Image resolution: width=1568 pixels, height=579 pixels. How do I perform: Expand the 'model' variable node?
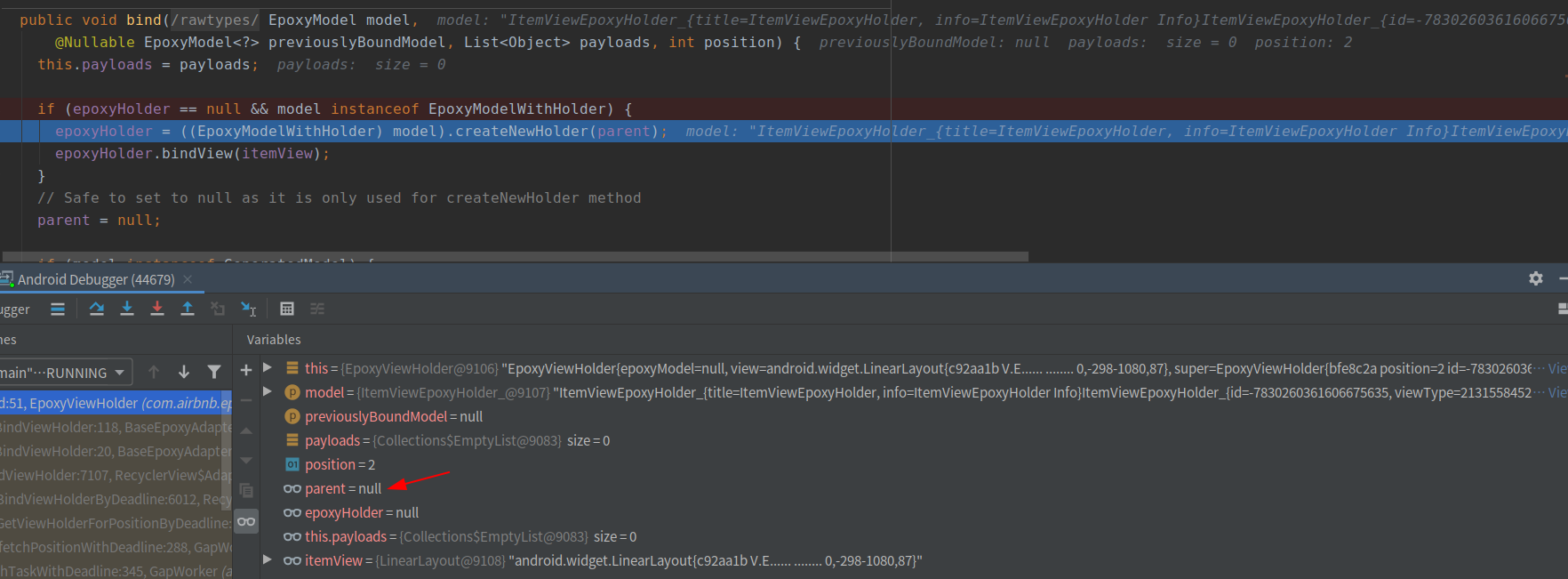[268, 391]
